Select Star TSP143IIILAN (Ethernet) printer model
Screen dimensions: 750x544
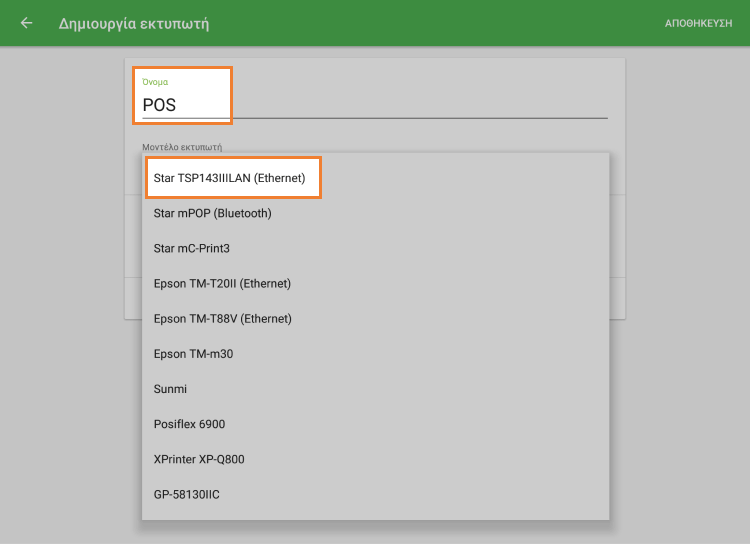tap(236, 178)
